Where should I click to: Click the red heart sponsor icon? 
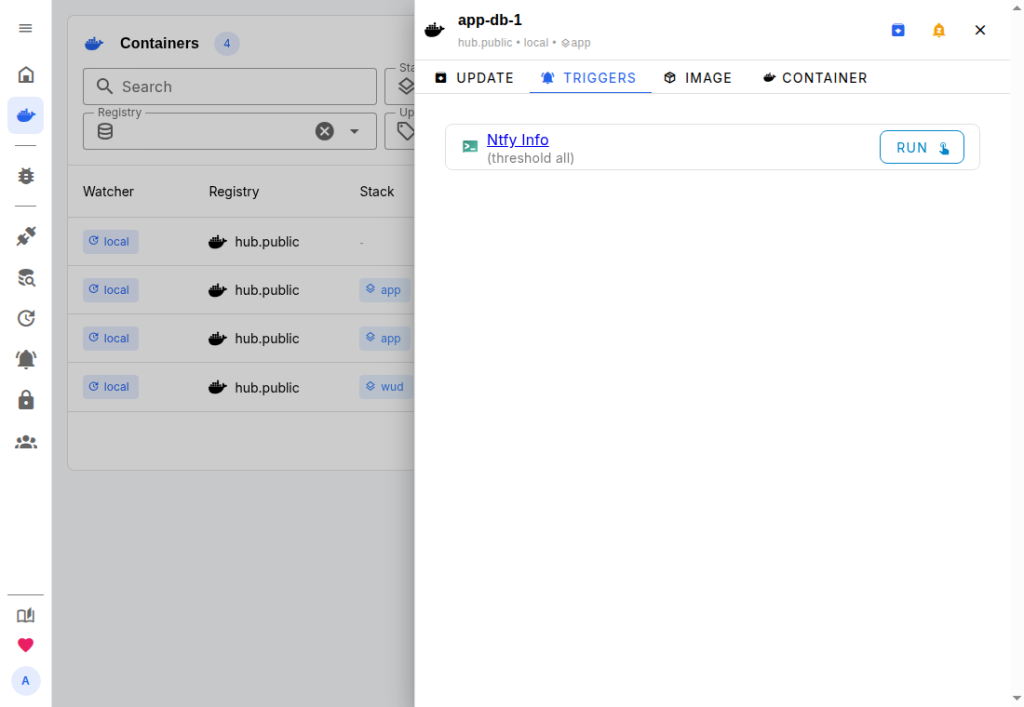tap(25, 645)
